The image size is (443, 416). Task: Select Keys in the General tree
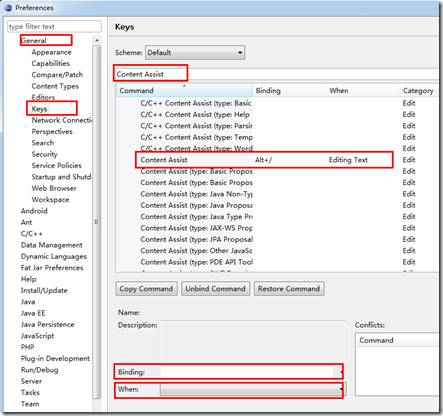39,109
